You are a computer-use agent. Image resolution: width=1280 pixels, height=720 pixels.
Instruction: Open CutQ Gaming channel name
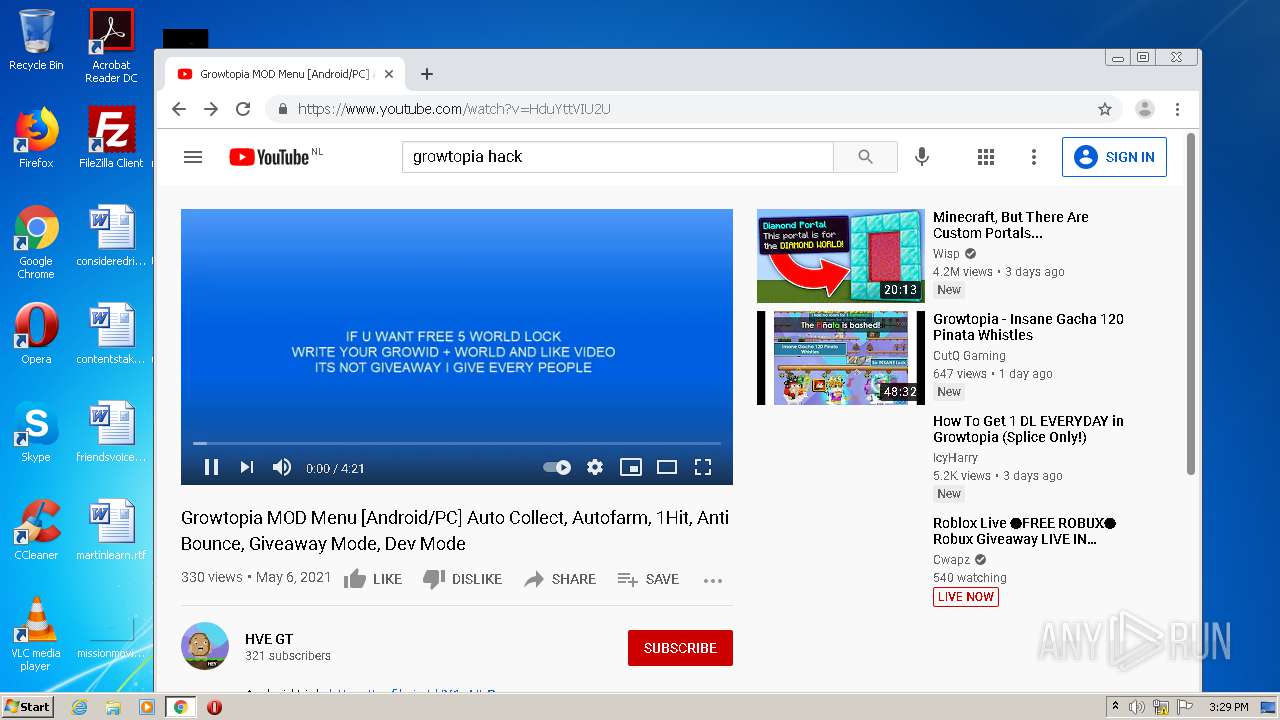(x=969, y=356)
